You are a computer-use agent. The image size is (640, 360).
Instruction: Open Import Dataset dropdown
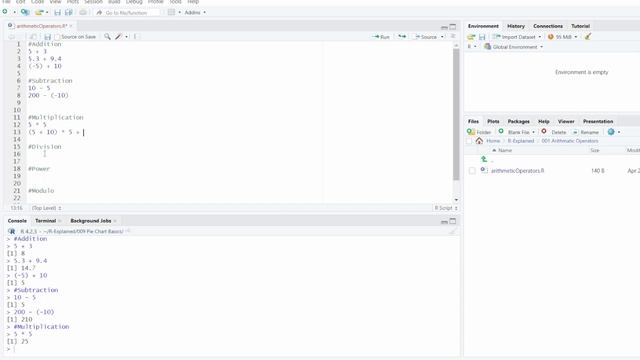[x=517, y=37]
